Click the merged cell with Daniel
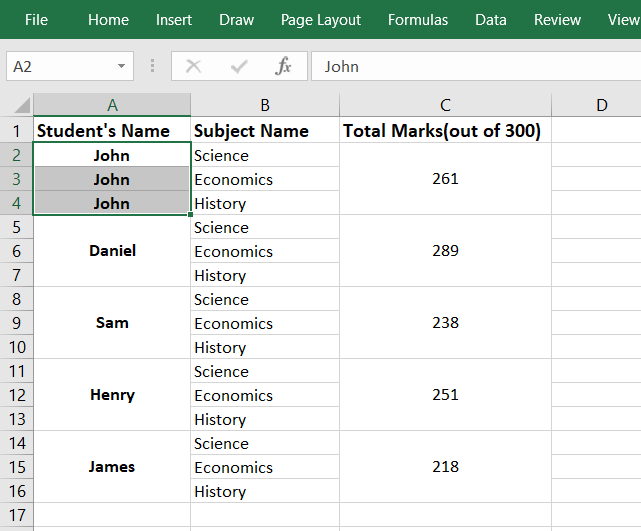 point(112,251)
